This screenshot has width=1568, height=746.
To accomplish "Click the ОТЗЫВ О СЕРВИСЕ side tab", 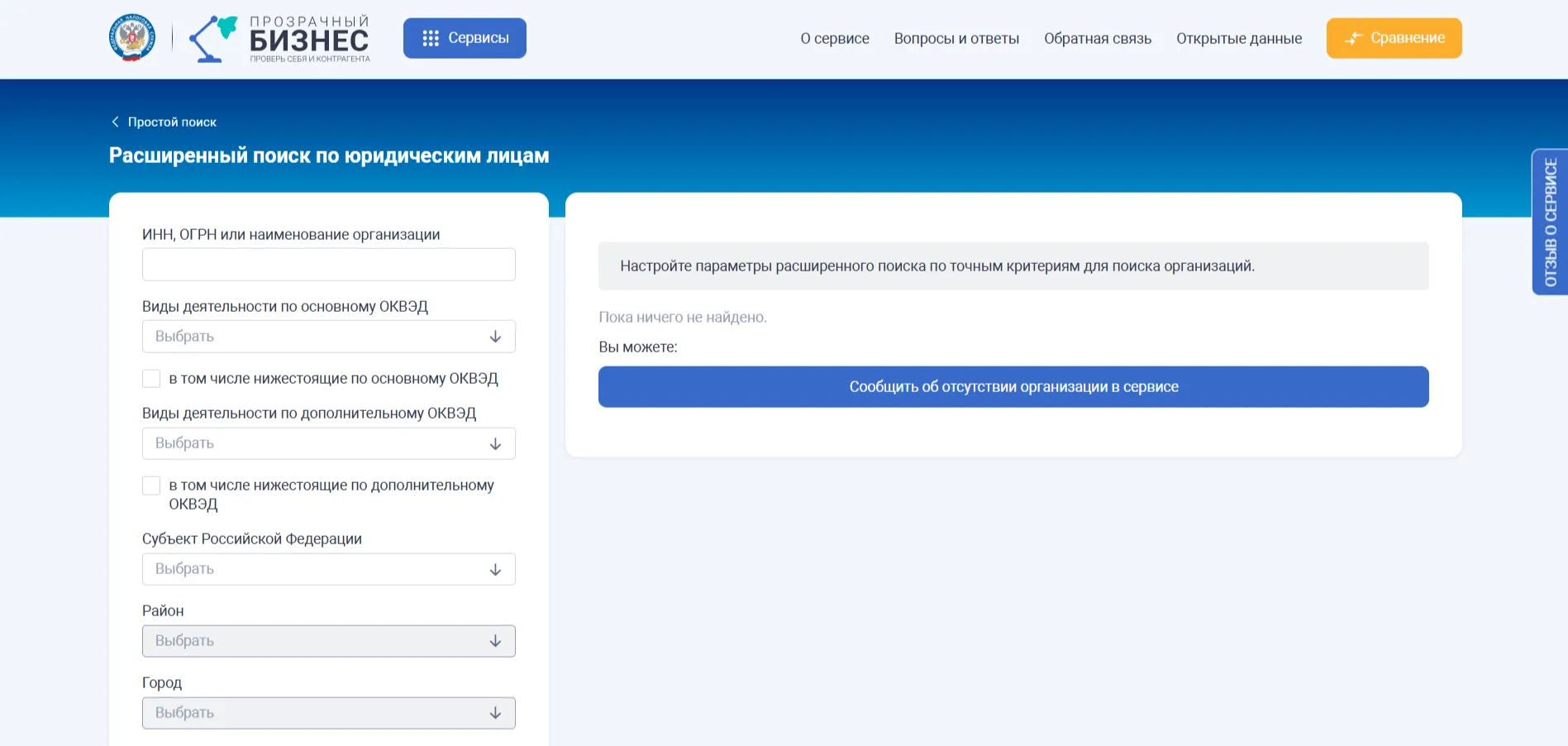I will coord(1551,219).
